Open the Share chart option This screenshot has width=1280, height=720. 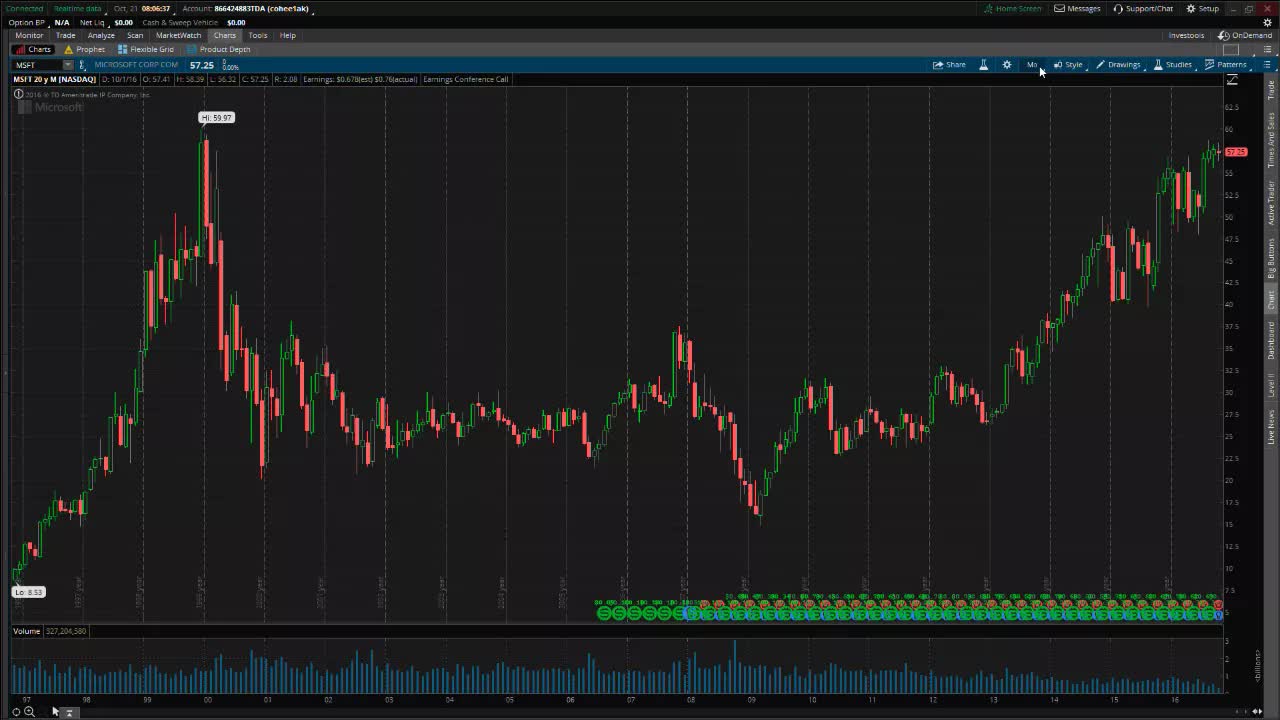click(x=949, y=65)
